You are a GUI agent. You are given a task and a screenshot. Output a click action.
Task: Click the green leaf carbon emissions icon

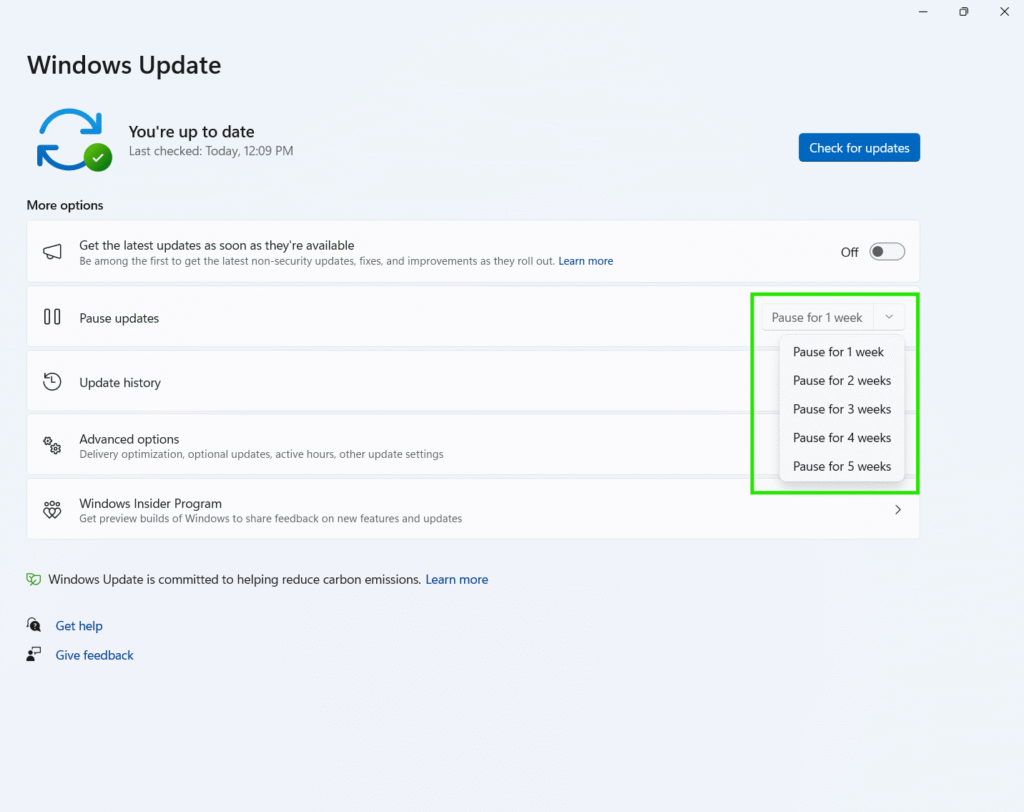pos(34,579)
